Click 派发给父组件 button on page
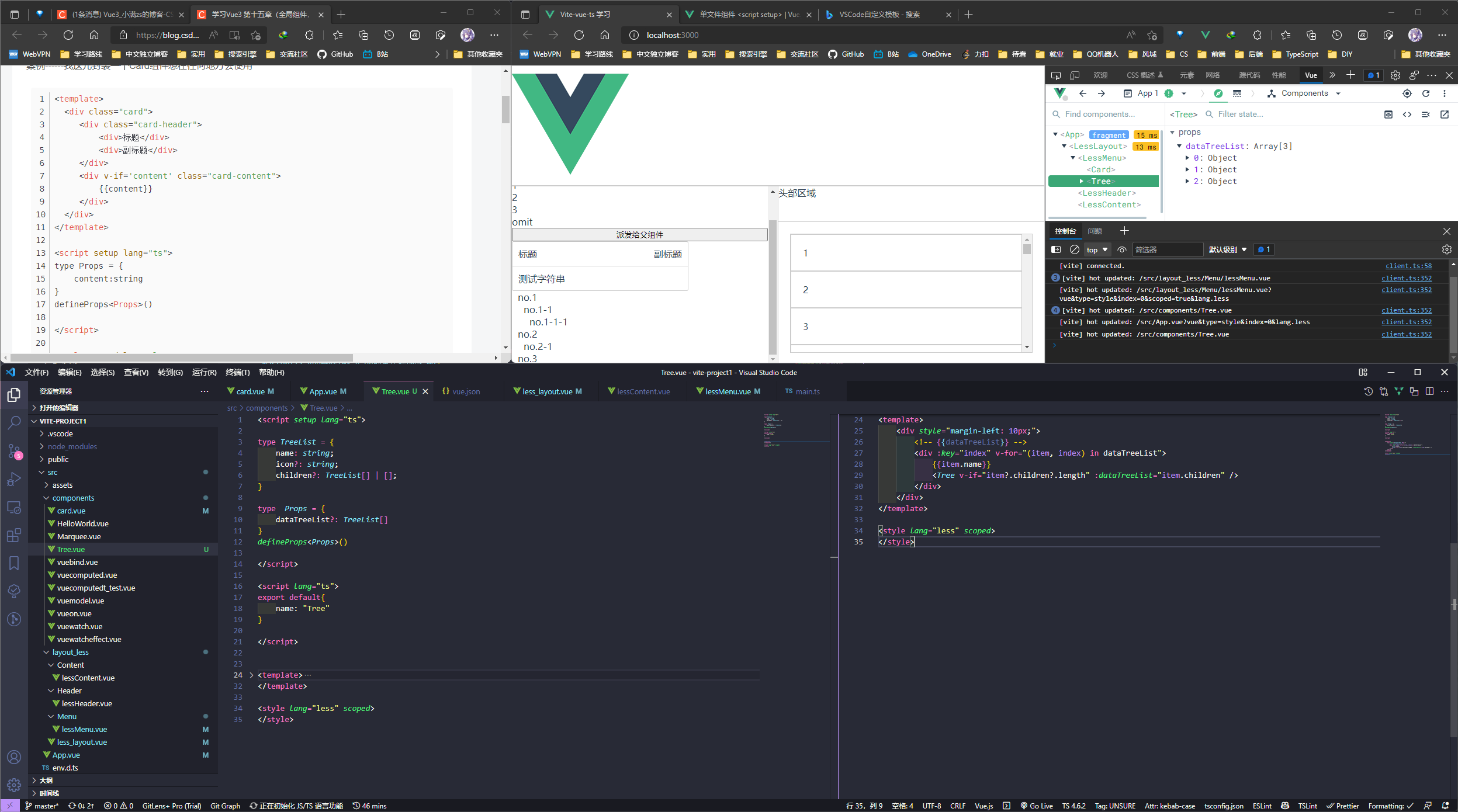This screenshot has width=1458, height=812. coord(640,235)
